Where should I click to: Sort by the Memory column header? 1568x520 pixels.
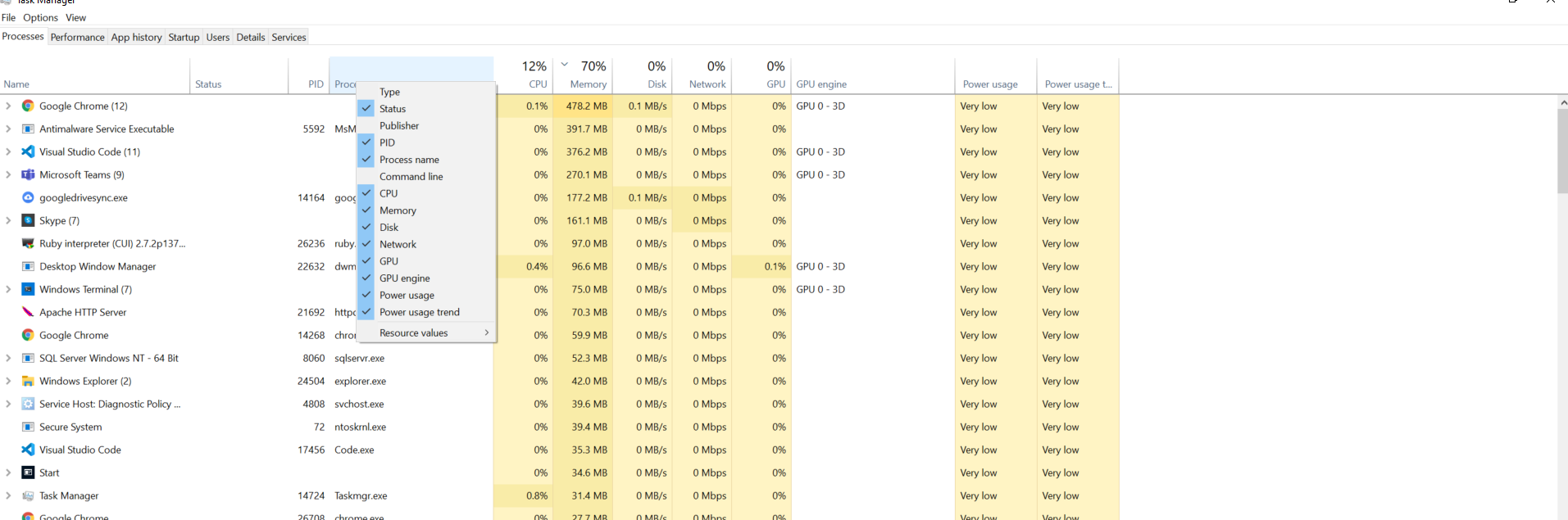coord(582,75)
